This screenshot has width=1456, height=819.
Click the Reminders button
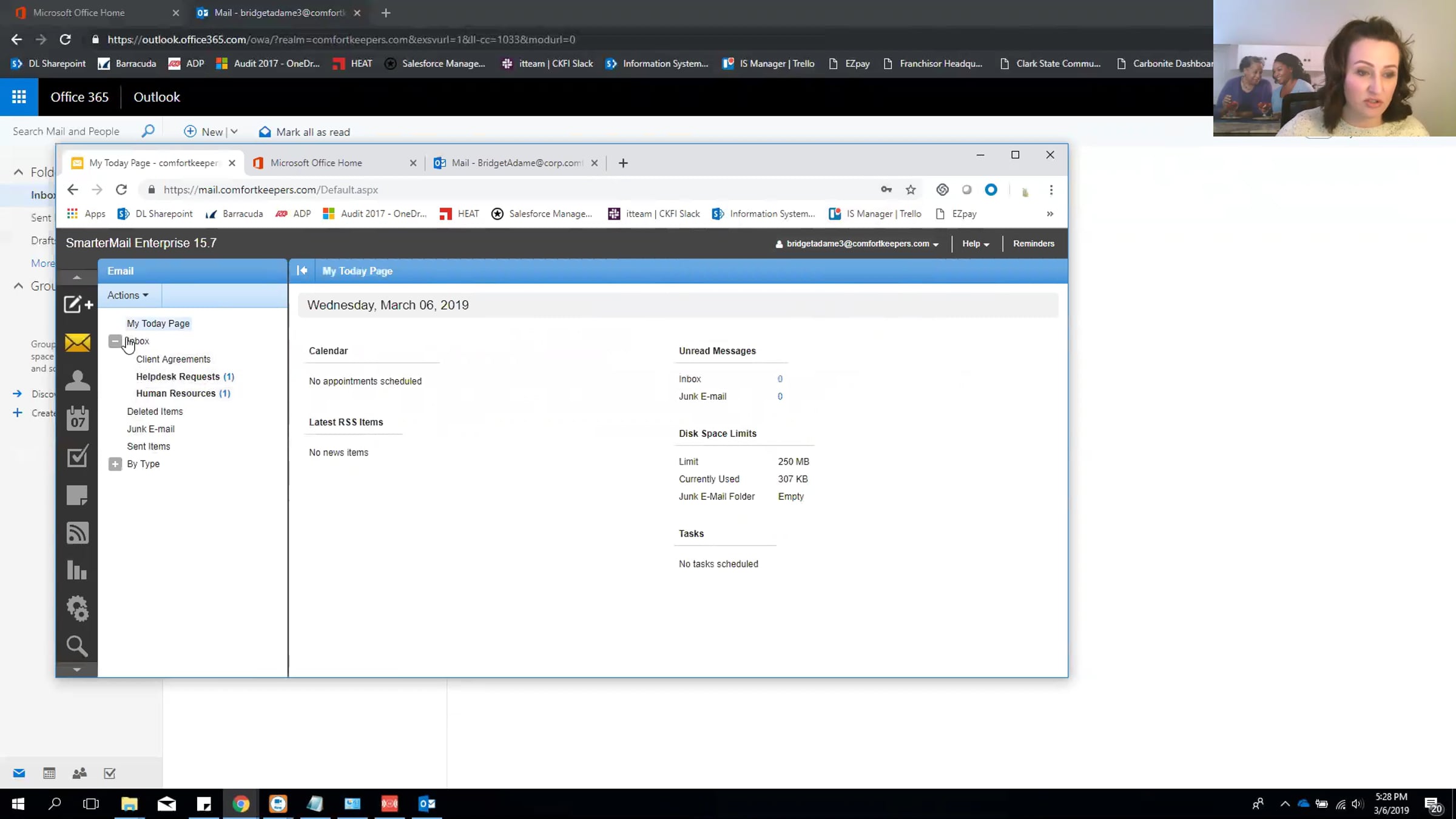[1033, 244]
